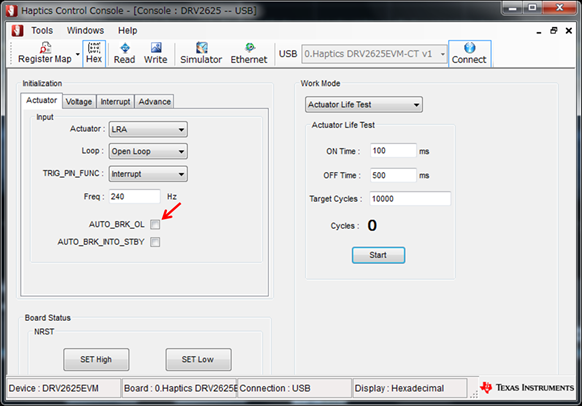The width and height of the screenshot is (582, 406).
Task: Click the title bar application icon
Action: 12,10
